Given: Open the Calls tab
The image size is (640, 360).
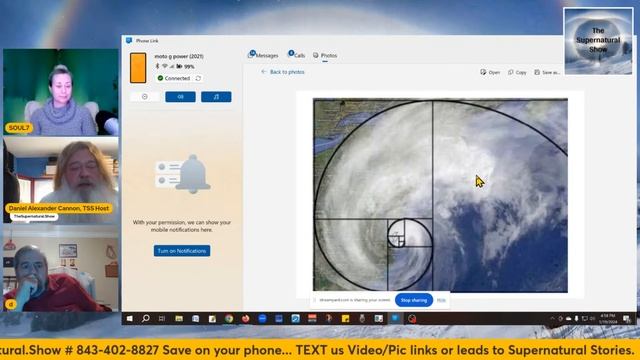Looking at the screenshot, I should tap(297, 55).
